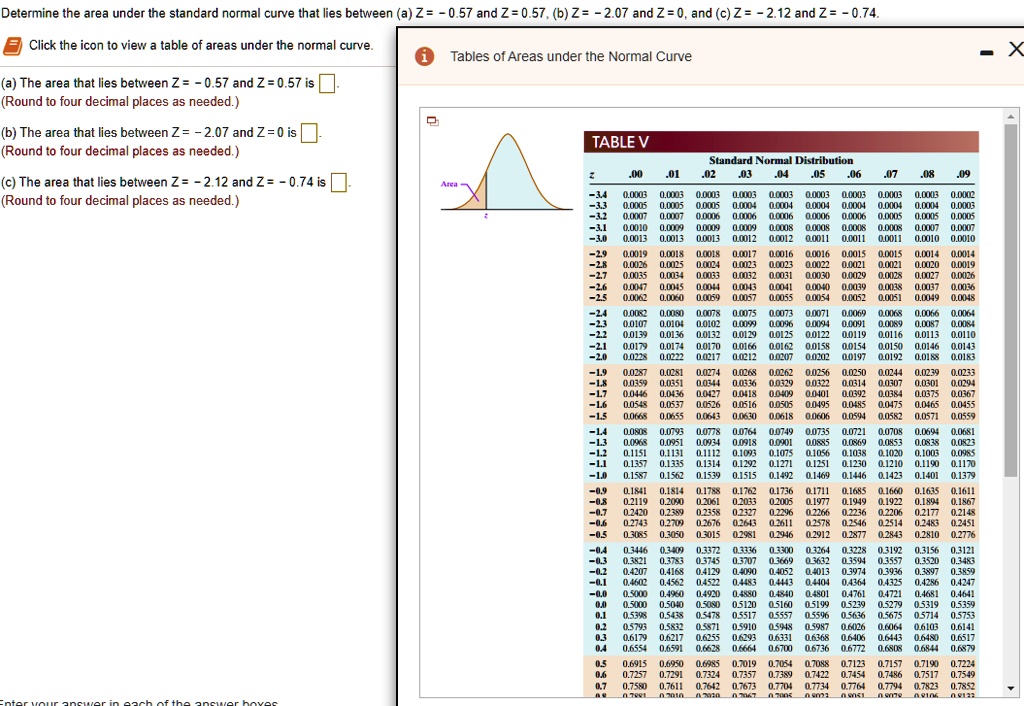Select the answer box for part (c)

[338, 183]
